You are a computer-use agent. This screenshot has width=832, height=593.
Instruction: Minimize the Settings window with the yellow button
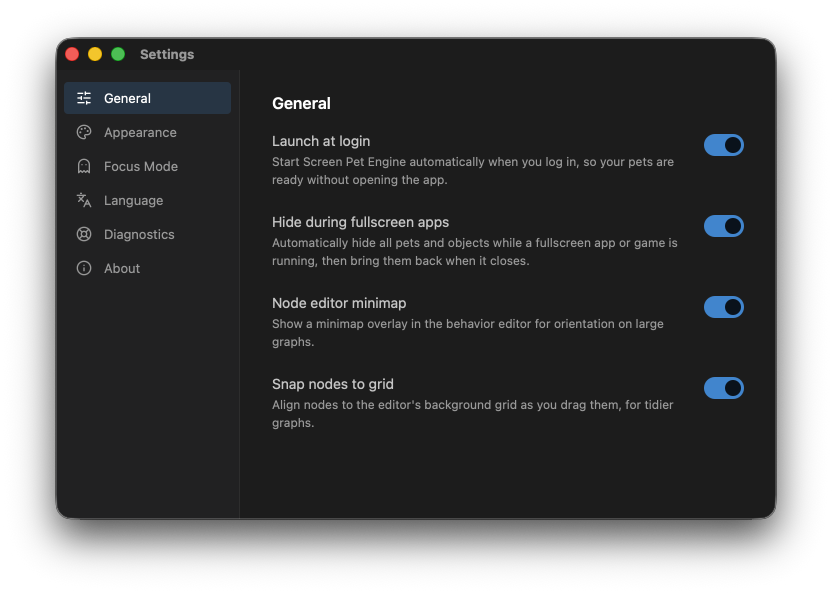tap(95, 54)
